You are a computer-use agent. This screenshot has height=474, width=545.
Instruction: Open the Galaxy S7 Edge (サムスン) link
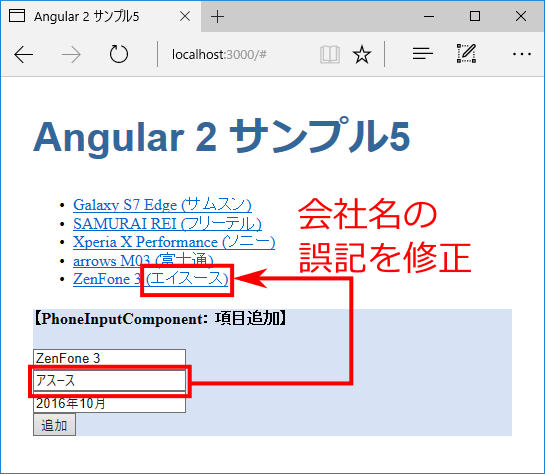162,205
